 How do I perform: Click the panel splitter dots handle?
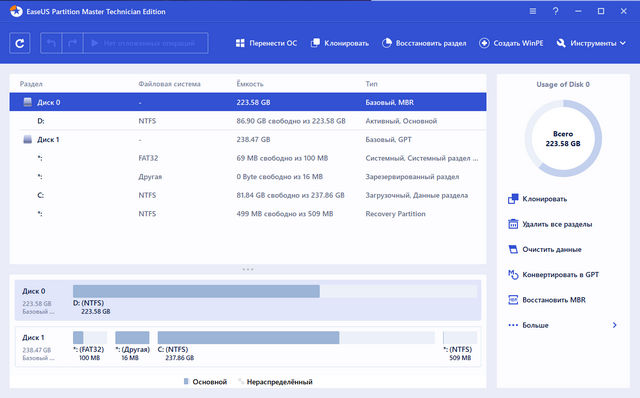click(x=248, y=269)
